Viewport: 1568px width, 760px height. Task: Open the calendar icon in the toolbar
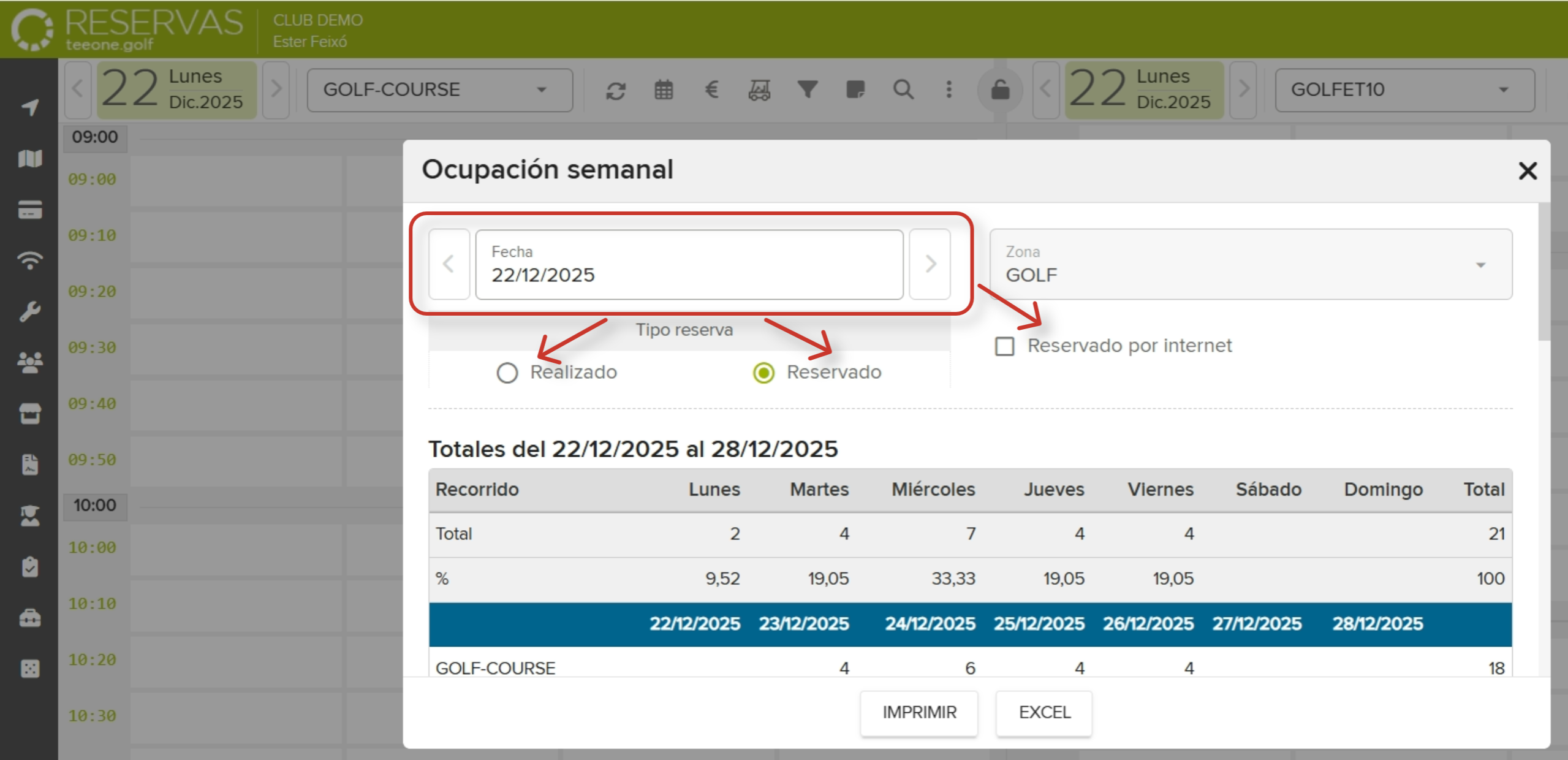click(664, 90)
